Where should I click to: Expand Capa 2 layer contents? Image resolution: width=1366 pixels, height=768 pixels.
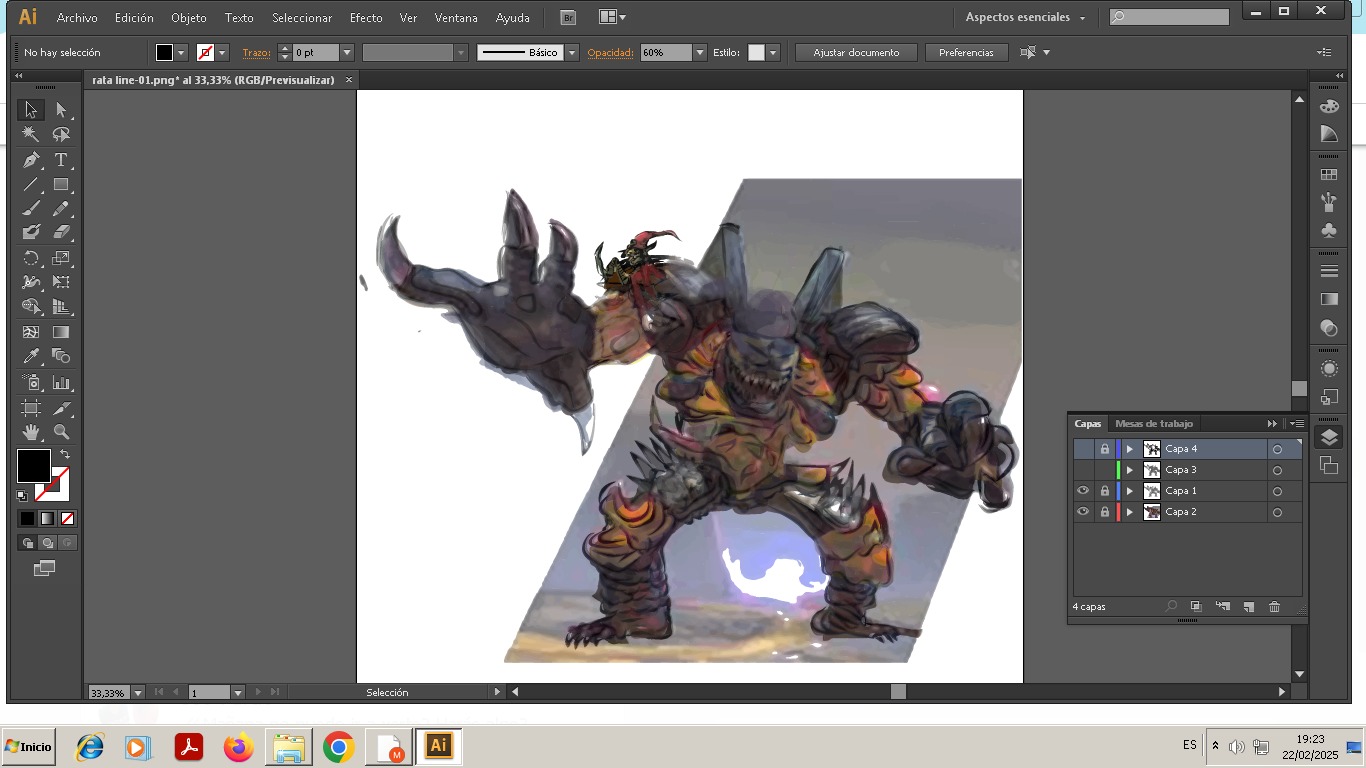(x=1130, y=512)
